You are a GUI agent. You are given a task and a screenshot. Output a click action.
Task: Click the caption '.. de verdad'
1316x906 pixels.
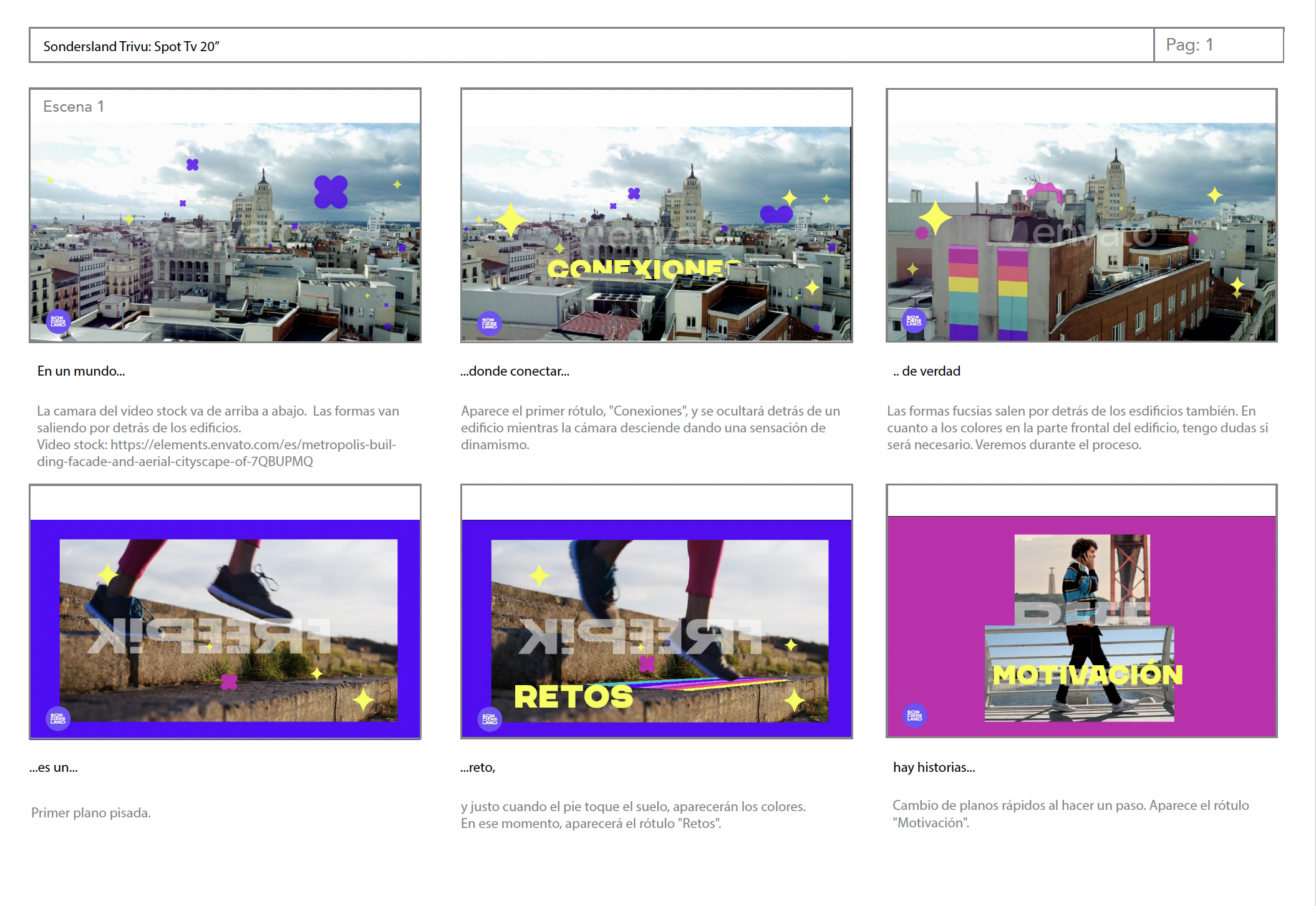pyautogui.click(x=927, y=371)
